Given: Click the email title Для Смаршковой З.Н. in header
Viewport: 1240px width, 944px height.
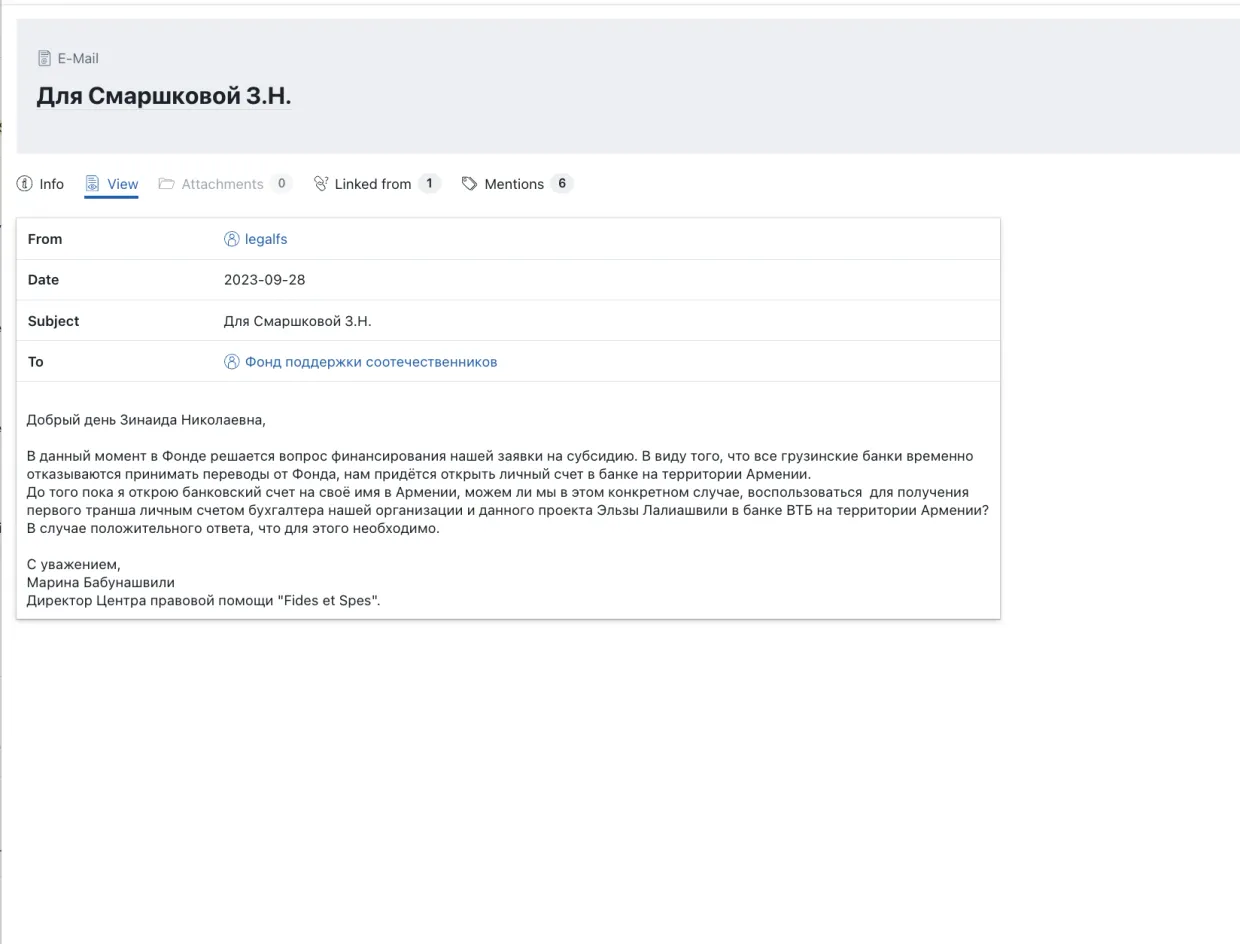Looking at the screenshot, I should [x=164, y=96].
